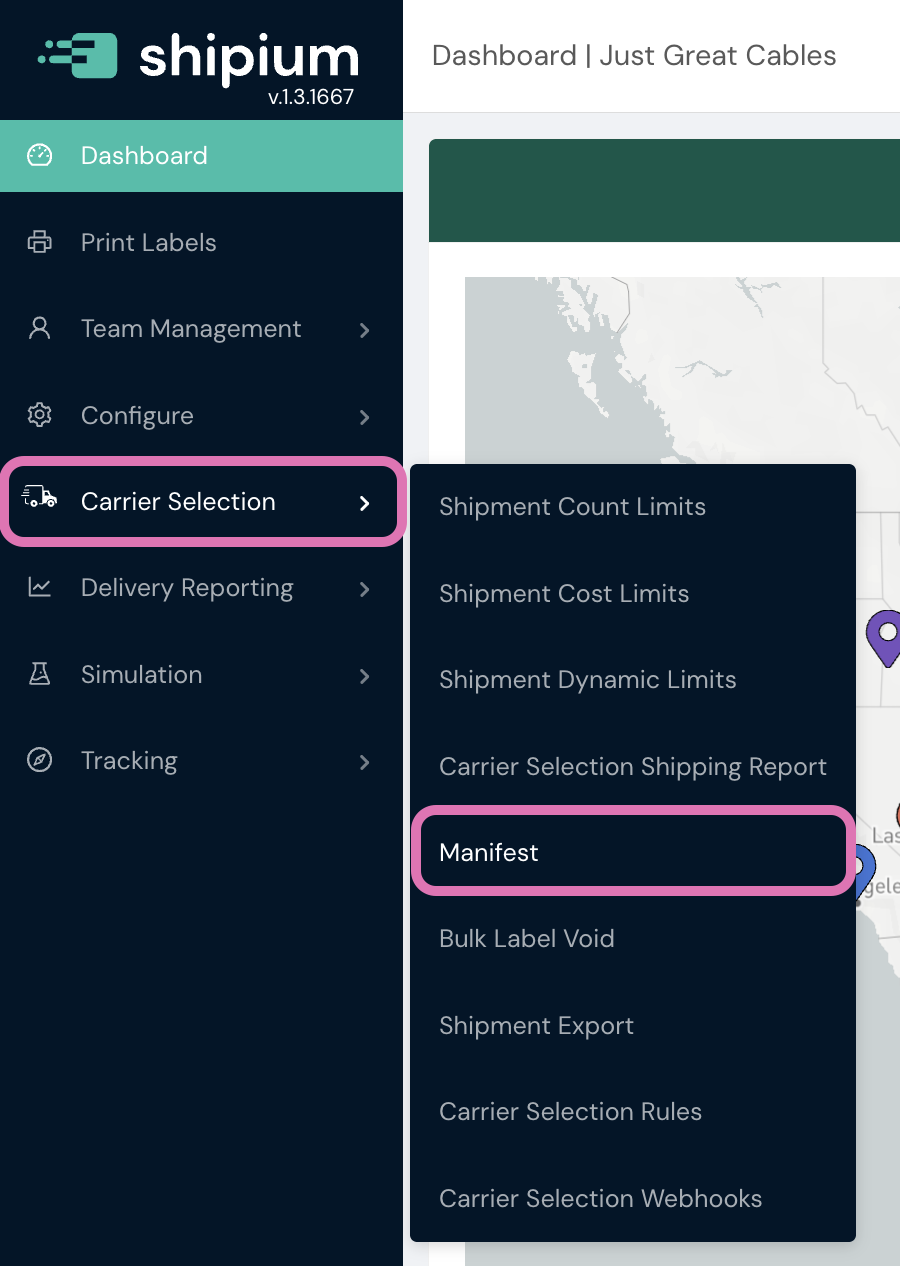The height and width of the screenshot is (1266, 900).
Task: Expand the Delivery Reporting chevron
Action: tap(365, 589)
